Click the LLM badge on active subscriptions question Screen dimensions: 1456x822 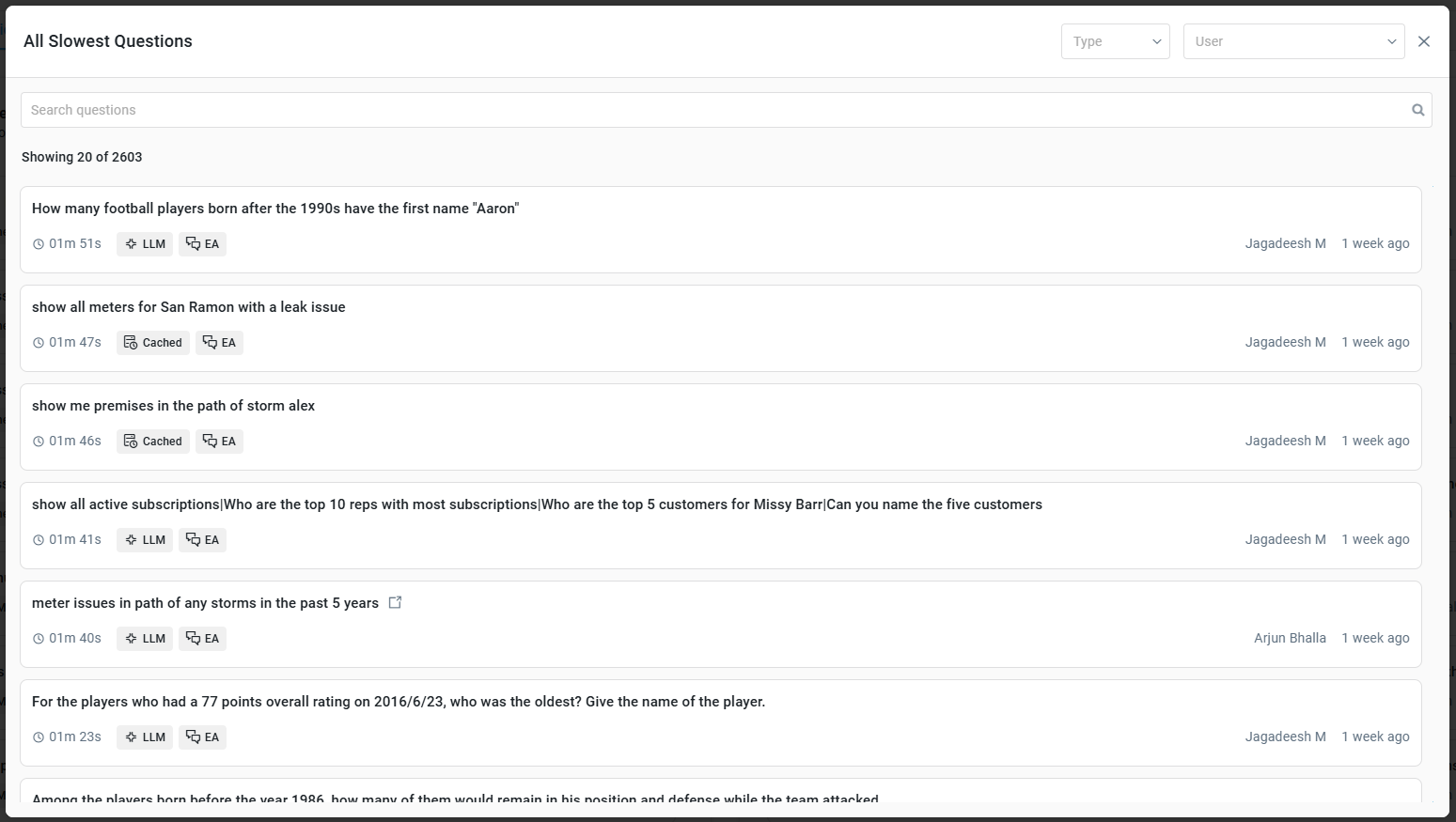[x=145, y=540]
